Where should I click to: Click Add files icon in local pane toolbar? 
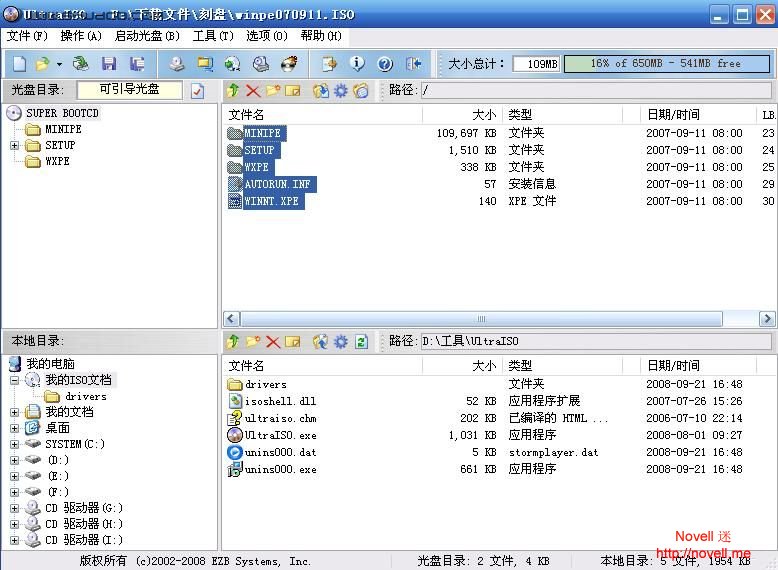pos(321,341)
